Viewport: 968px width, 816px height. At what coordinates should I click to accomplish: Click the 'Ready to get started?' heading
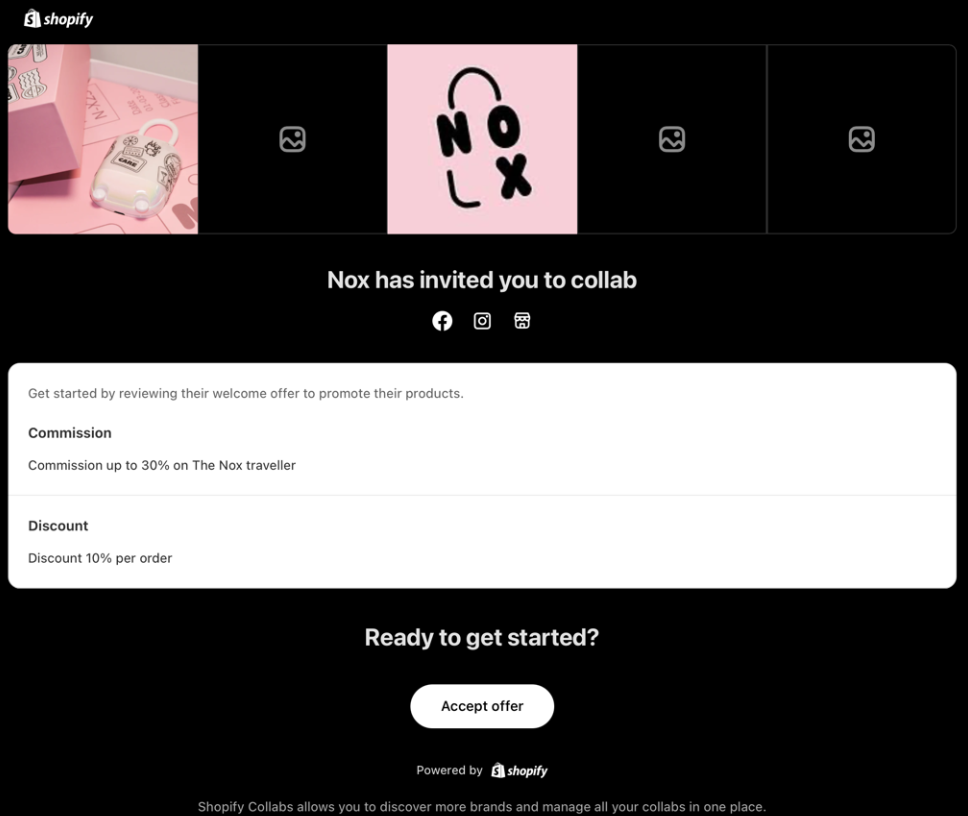[482, 638]
